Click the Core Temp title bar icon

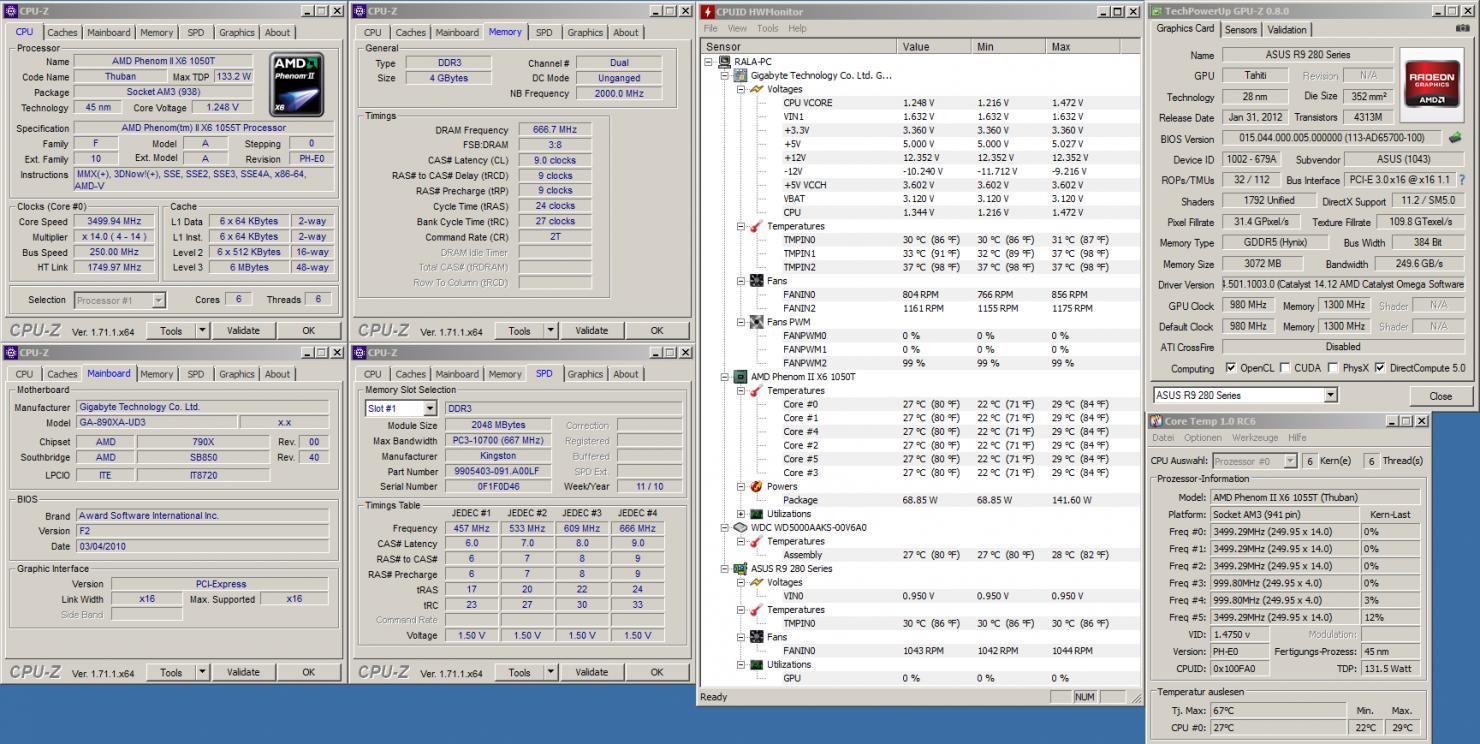(x=1157, y=422)
